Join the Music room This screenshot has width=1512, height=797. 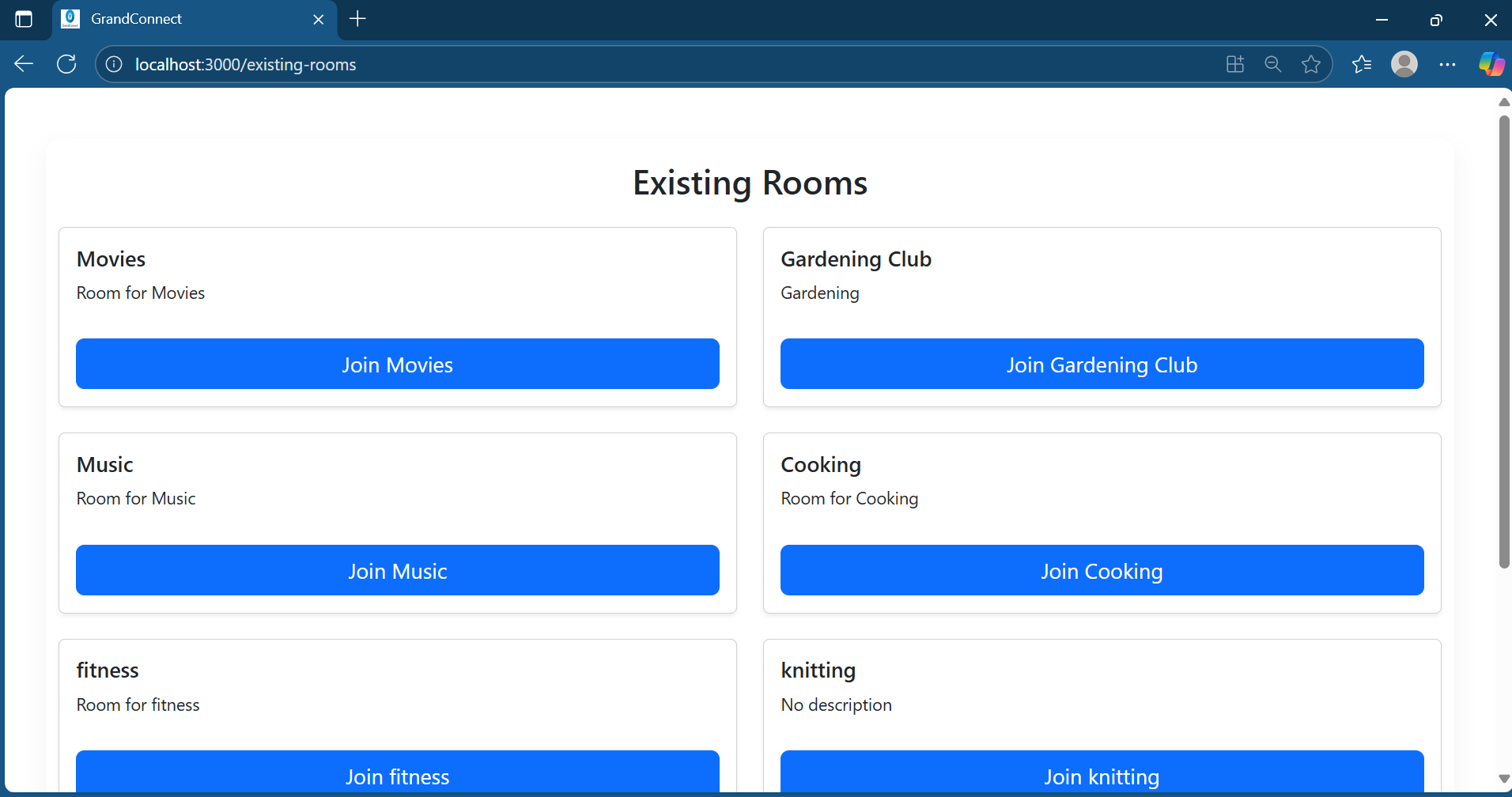pos(398,570)
